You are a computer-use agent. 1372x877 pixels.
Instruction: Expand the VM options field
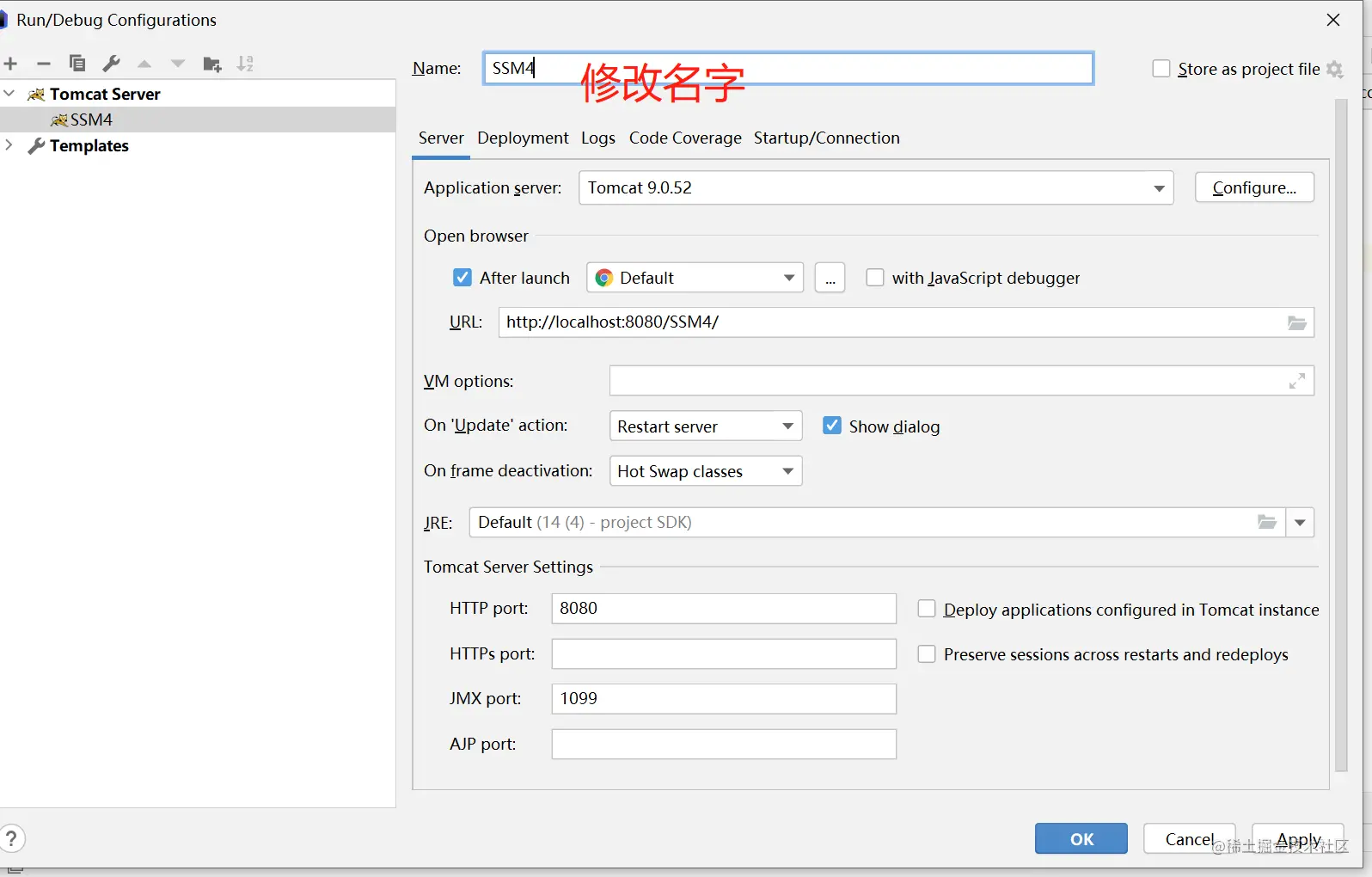(1297, 381)
